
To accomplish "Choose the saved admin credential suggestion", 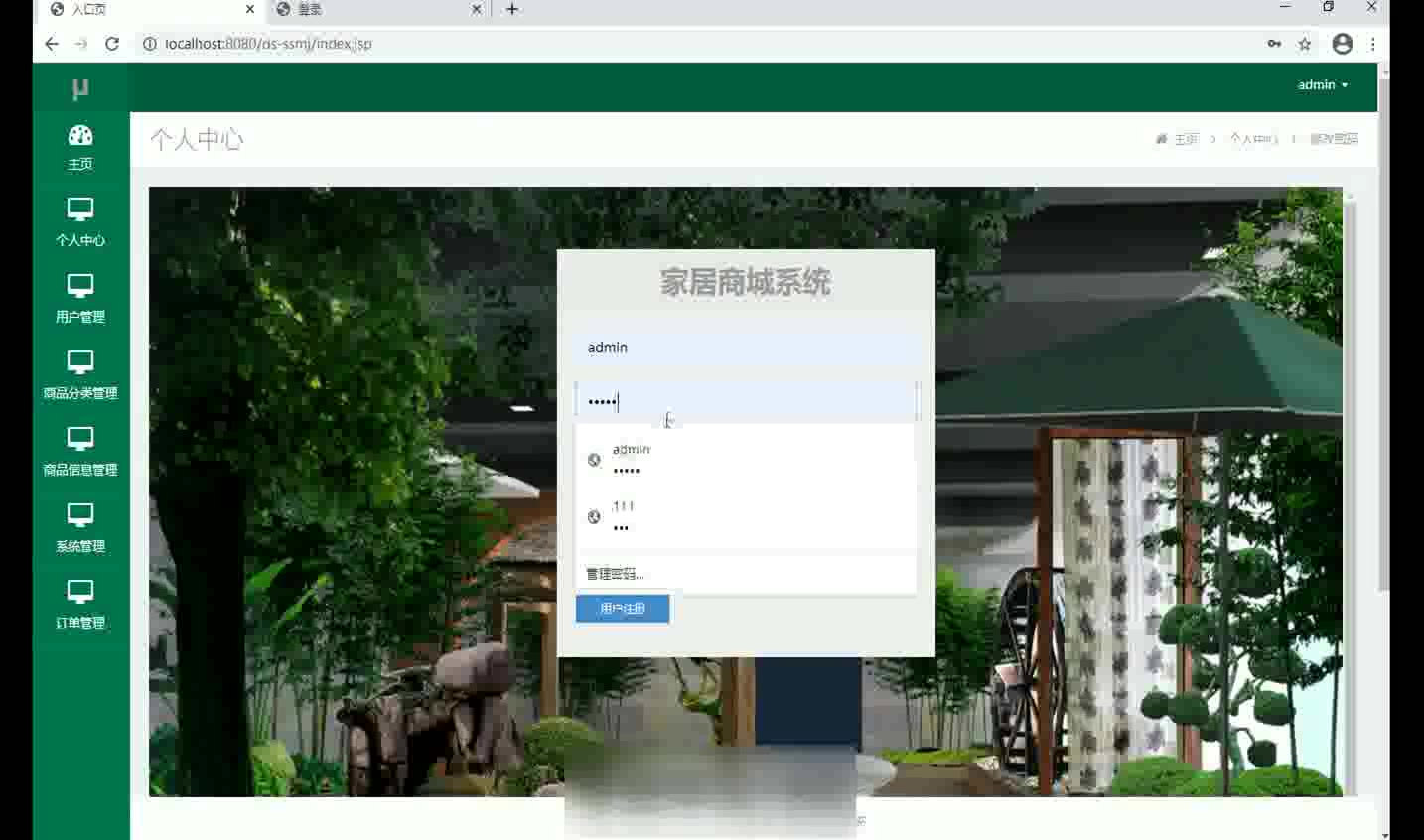I will pyautogui.click(x=745, y=460).
